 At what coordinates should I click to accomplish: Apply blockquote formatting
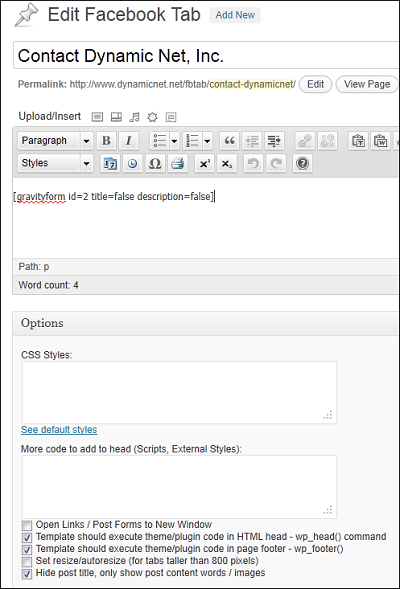click(229, 141)
